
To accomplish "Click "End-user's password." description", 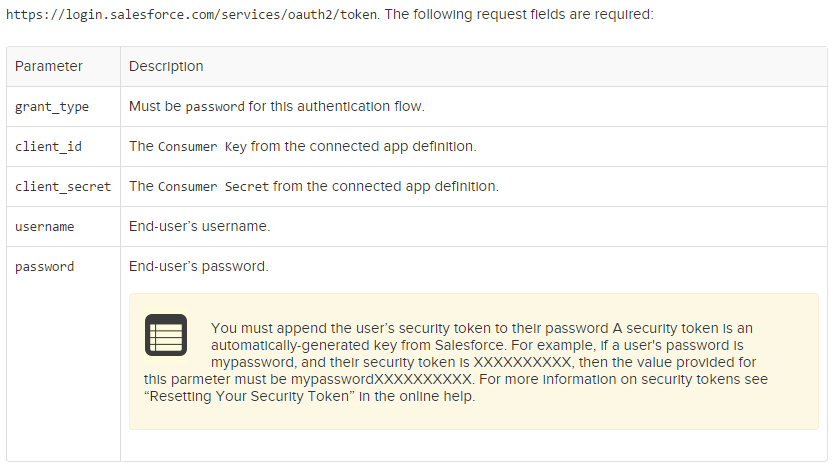I will coord(199,267).
